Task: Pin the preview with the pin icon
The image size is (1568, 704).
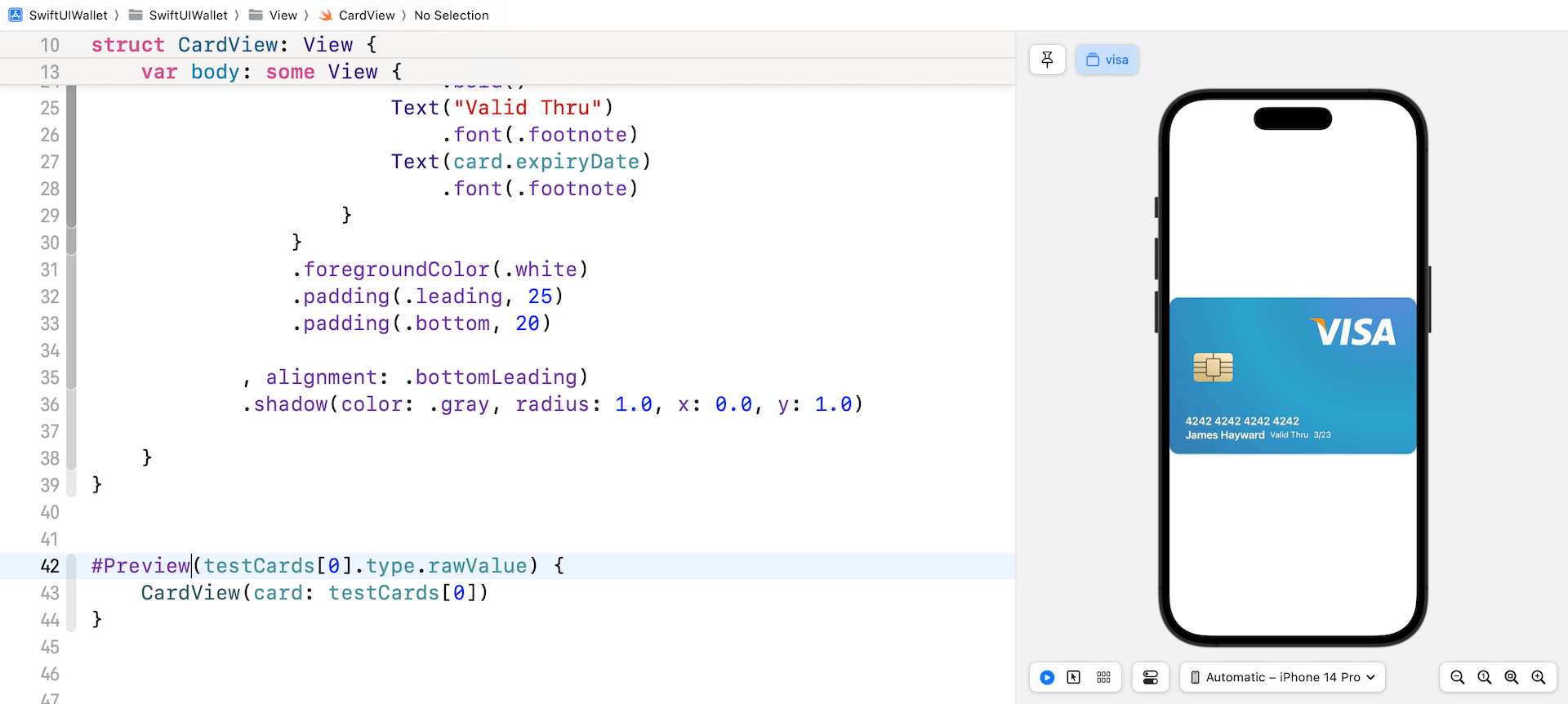Action: (x=1047, y=60)
